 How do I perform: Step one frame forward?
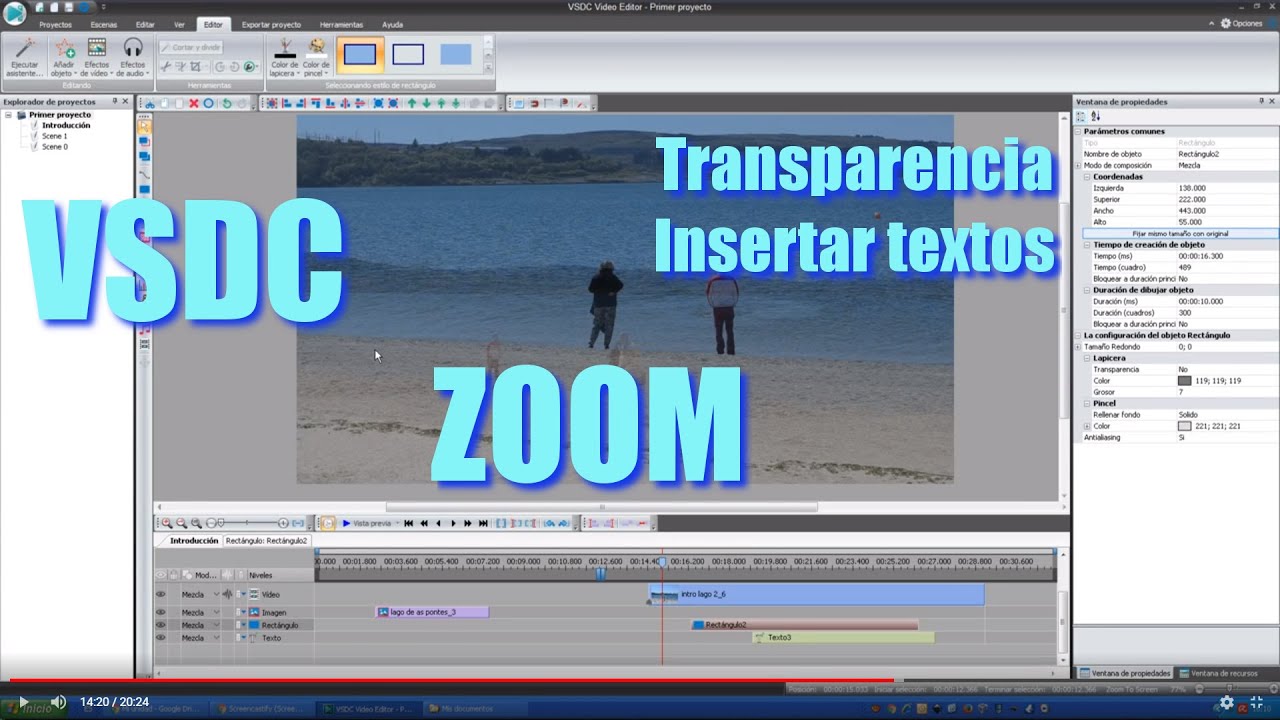(x=453, y=523)
